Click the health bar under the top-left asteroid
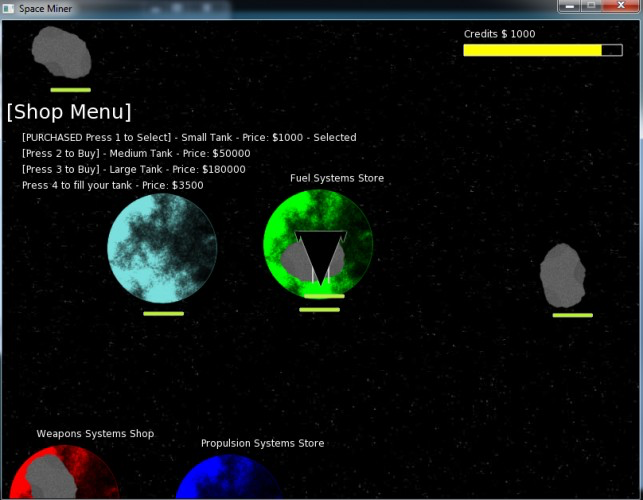The image size is (643, 500). pyautogui.click(x=71, y=90)
